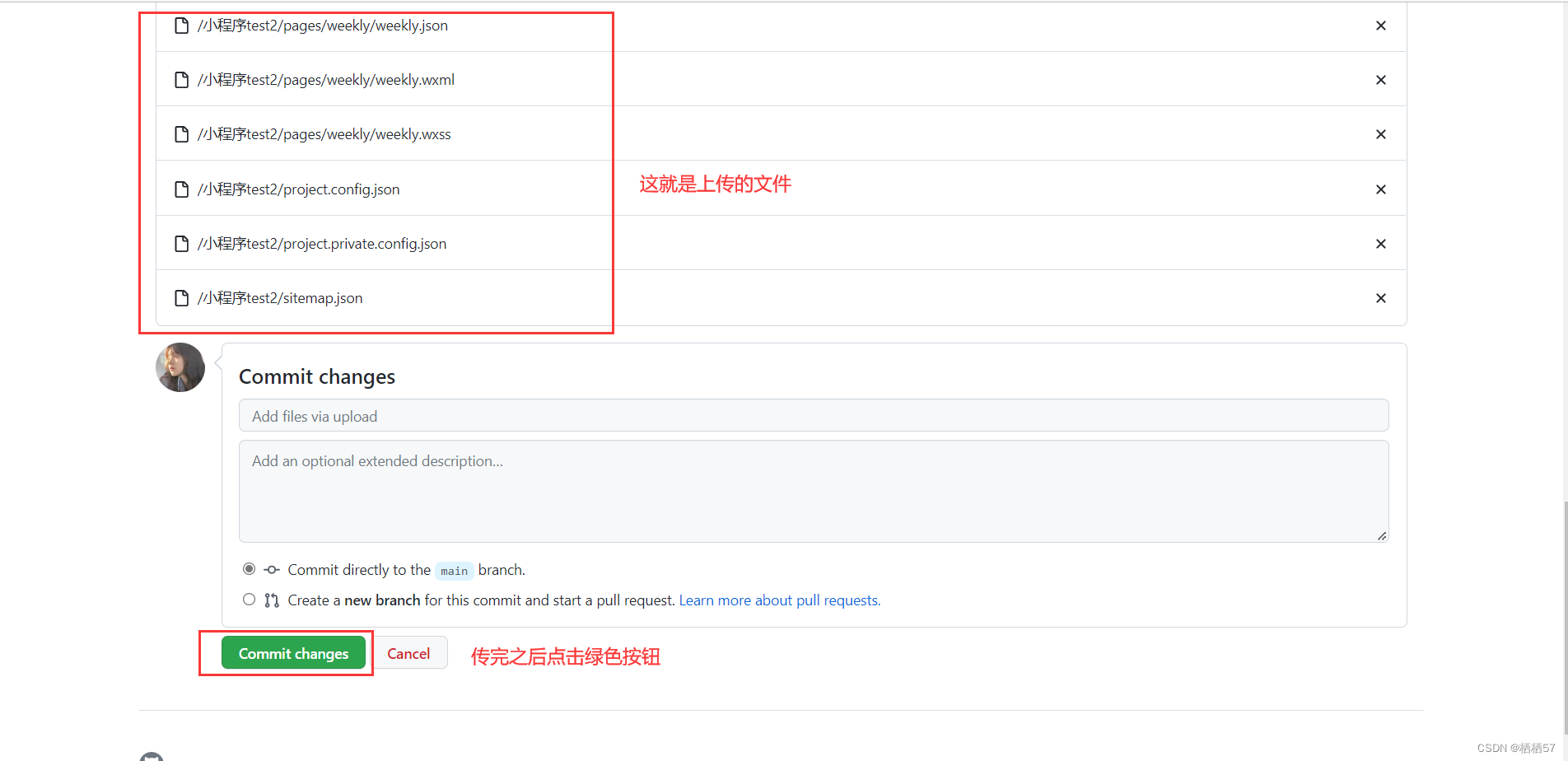Remove project.private.config.json from the upload list
The image size is (1568, 761).
tap(1381, 244)
